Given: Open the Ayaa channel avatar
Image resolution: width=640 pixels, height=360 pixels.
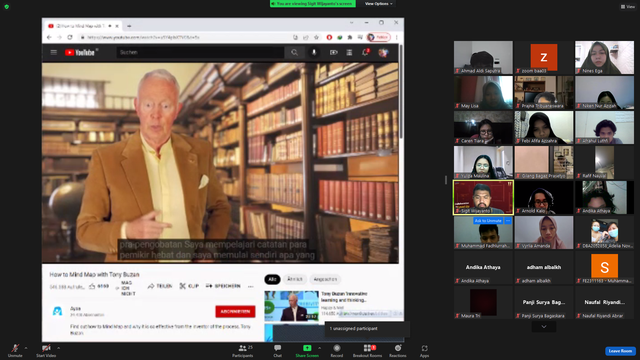Looking at the screenshot, I should pyautogui.click(x=58, y=311).
